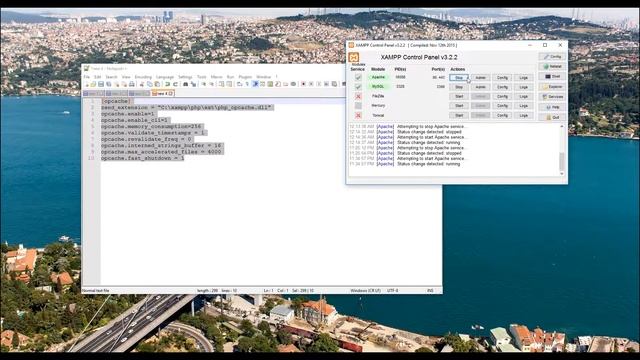Click the Undo icon in Notepad++ toolbar
Image resolution: width=640 pixels, height=360 pixels.
168,84
